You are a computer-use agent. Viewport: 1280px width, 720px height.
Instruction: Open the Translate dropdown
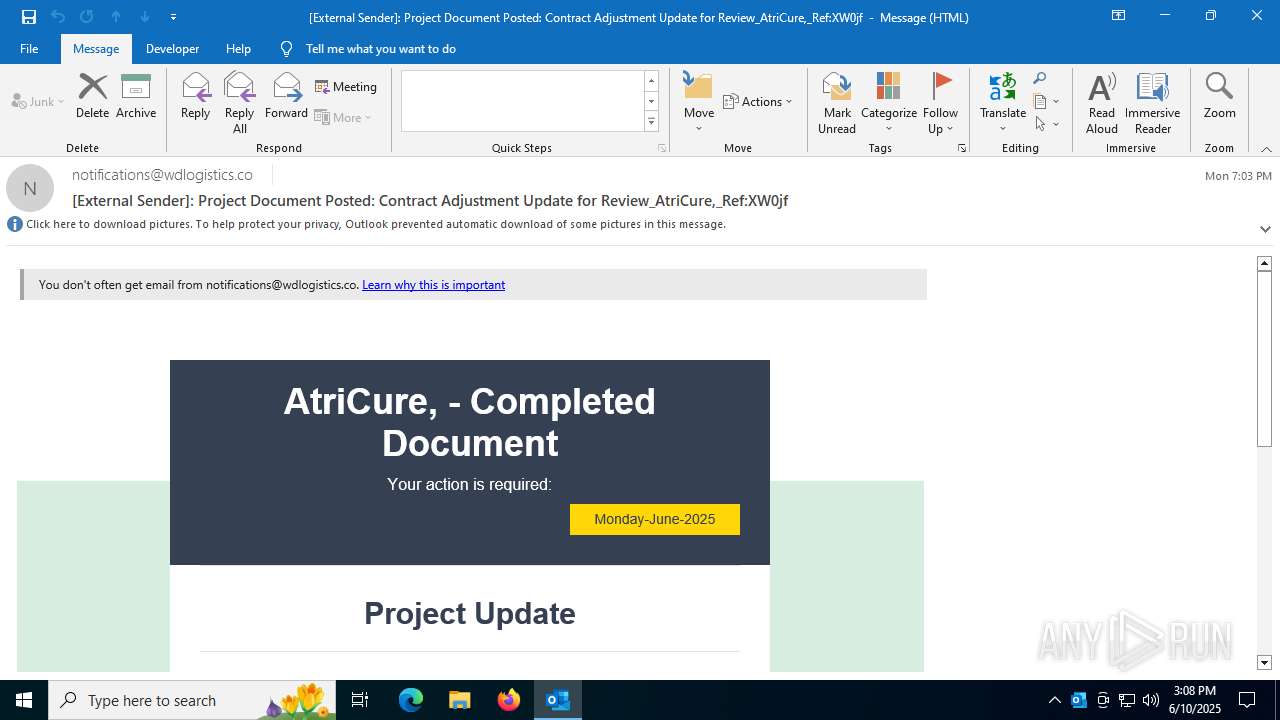1003,102
